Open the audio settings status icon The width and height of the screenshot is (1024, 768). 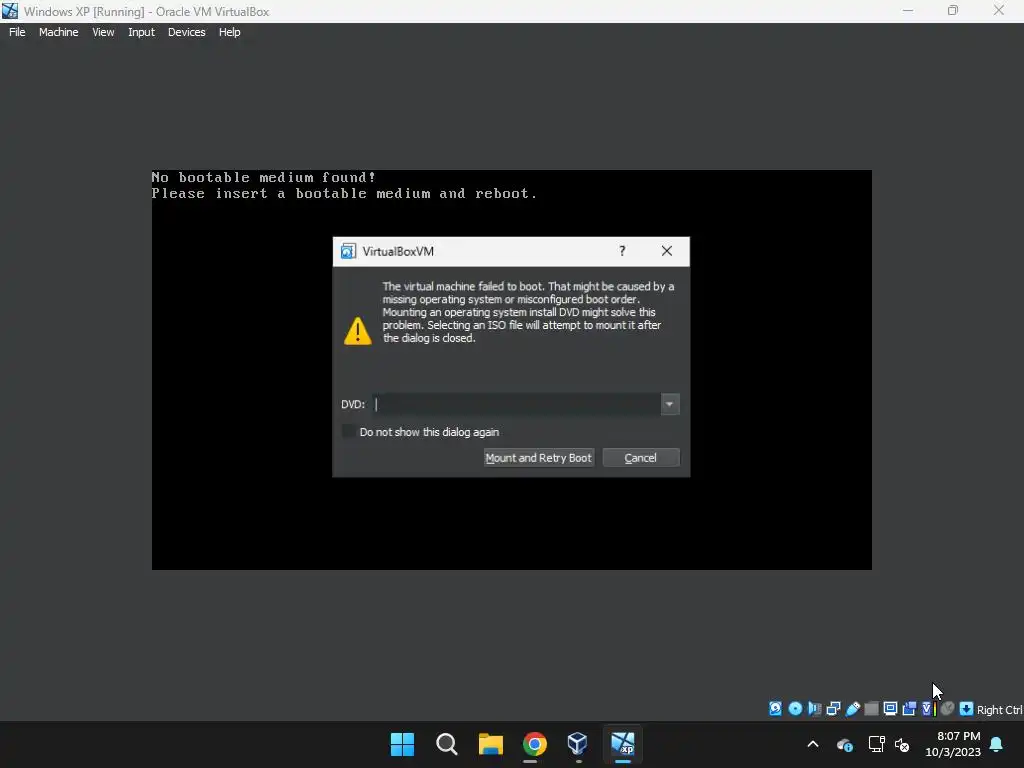[x=814, y=709]
